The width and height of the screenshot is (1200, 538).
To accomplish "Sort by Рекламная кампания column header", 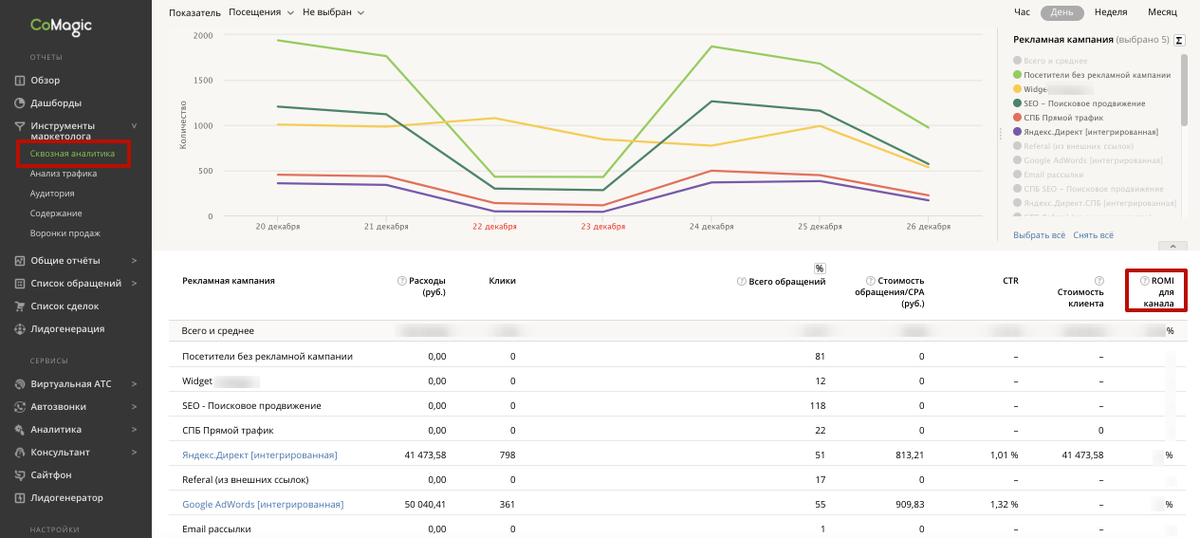I will click(228, 281).
